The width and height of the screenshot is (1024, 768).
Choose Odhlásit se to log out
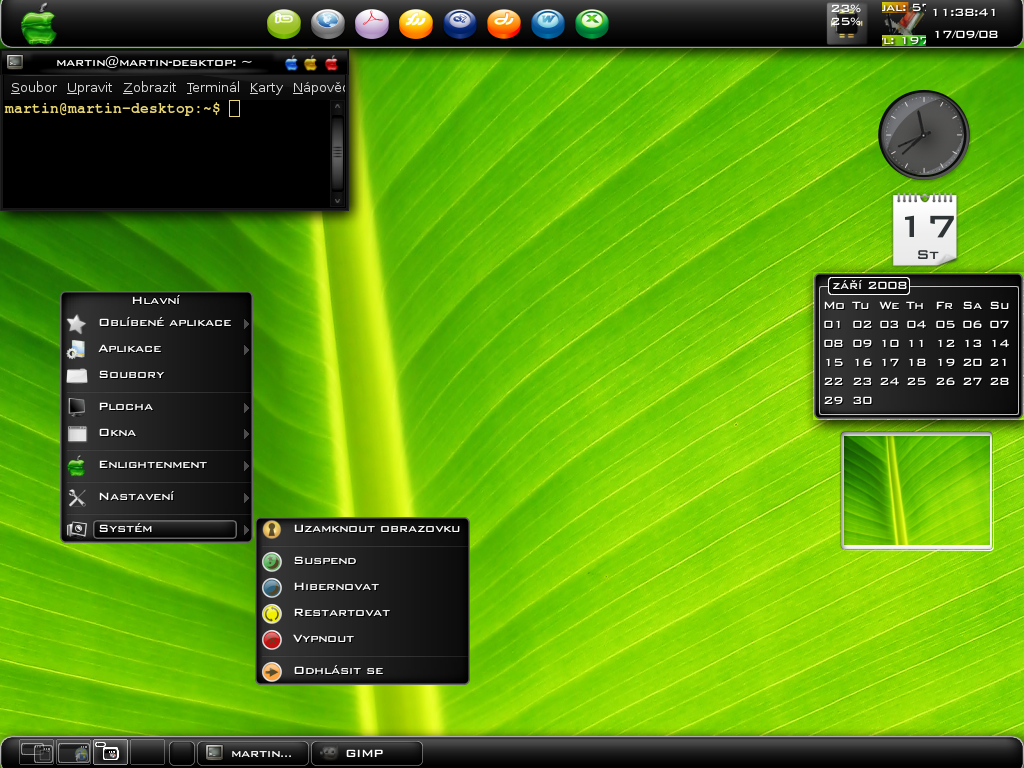(338, 671)
